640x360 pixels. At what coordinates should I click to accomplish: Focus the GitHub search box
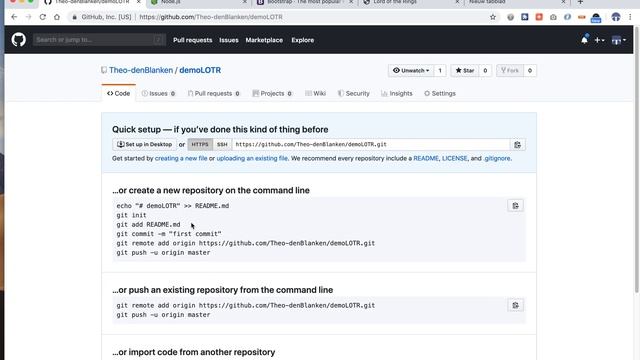[x=99, y=40]
